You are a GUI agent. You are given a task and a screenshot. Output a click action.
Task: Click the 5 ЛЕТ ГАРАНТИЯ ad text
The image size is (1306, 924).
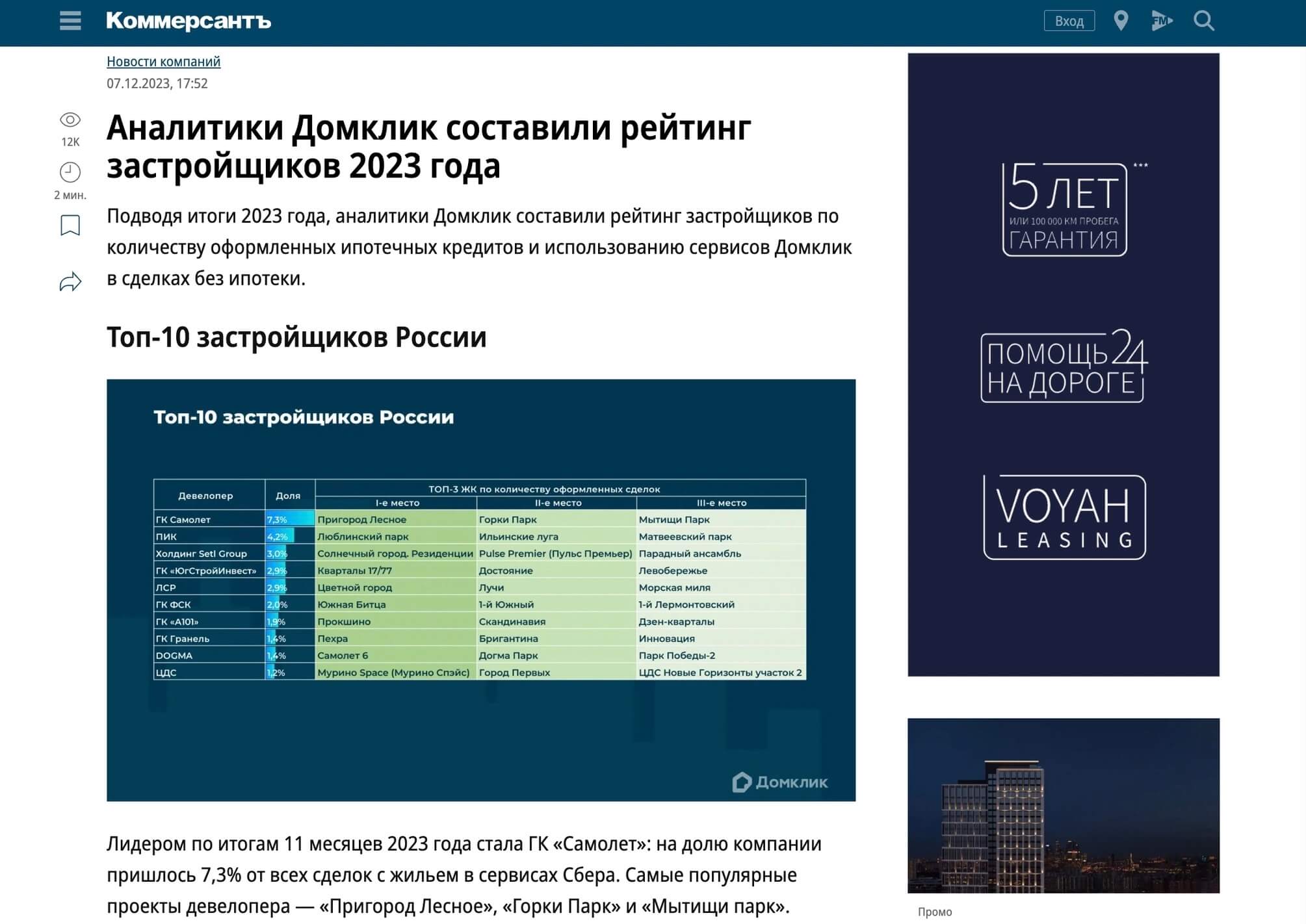pos(1064,209)
